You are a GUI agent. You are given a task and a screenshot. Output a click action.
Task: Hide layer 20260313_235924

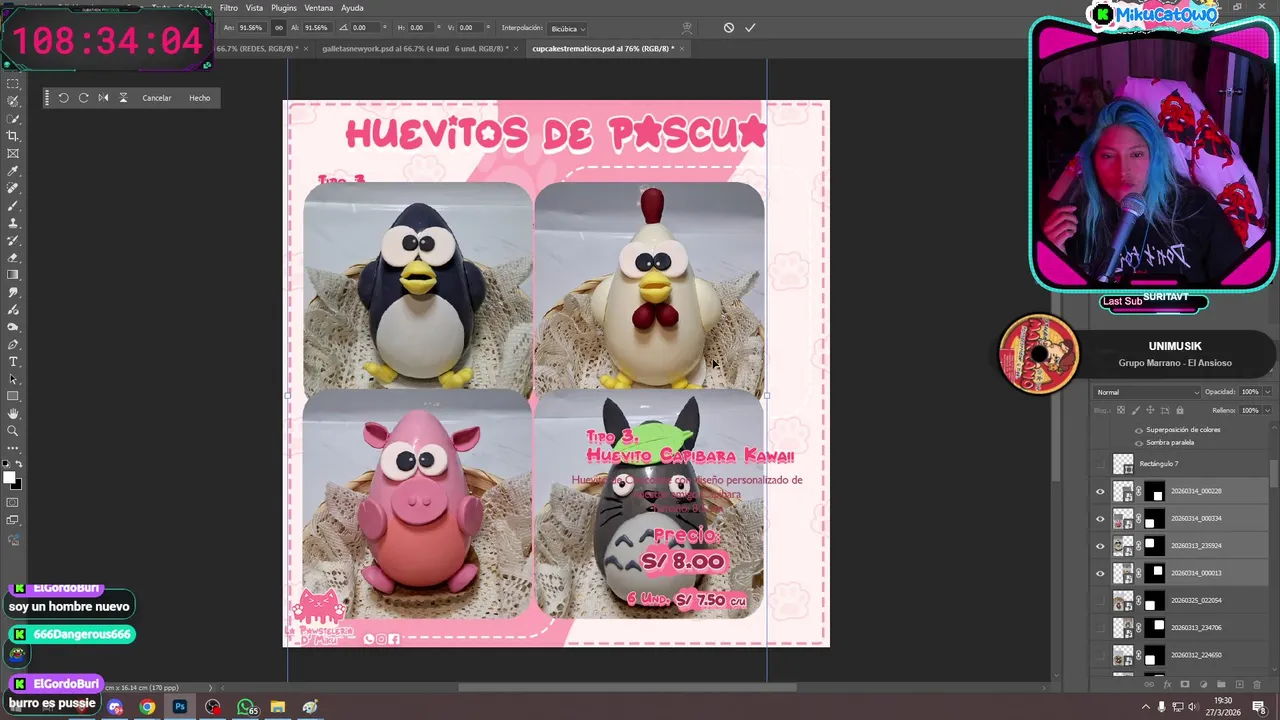[1101, 546]
